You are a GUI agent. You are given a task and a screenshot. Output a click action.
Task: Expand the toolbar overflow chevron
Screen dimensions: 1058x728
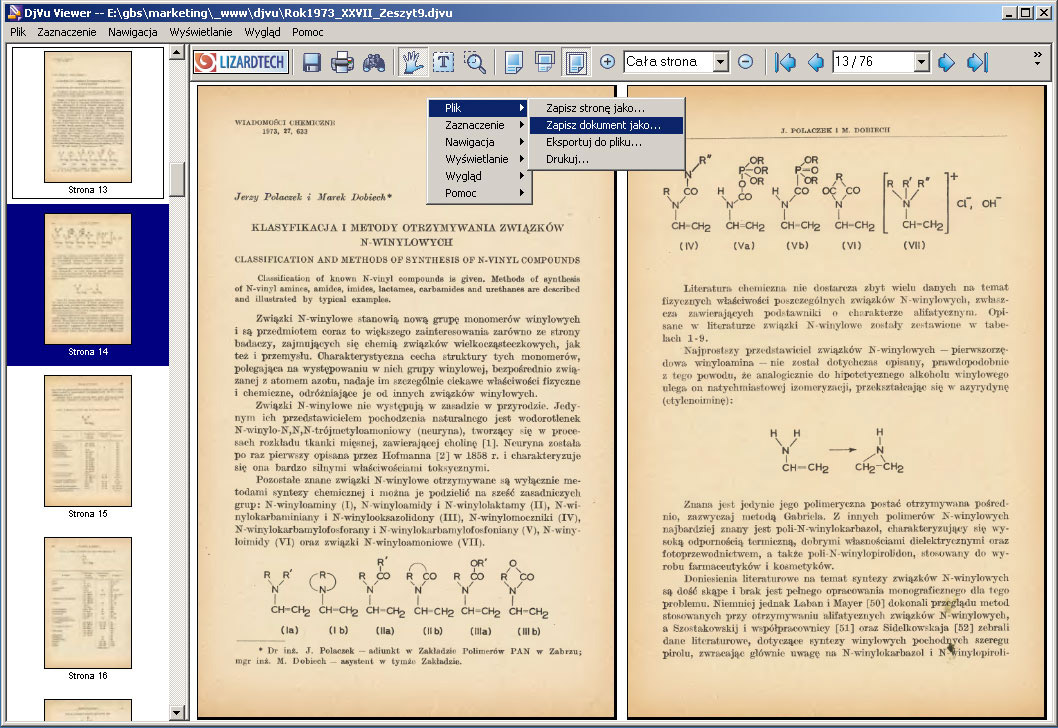[1038, 59]
